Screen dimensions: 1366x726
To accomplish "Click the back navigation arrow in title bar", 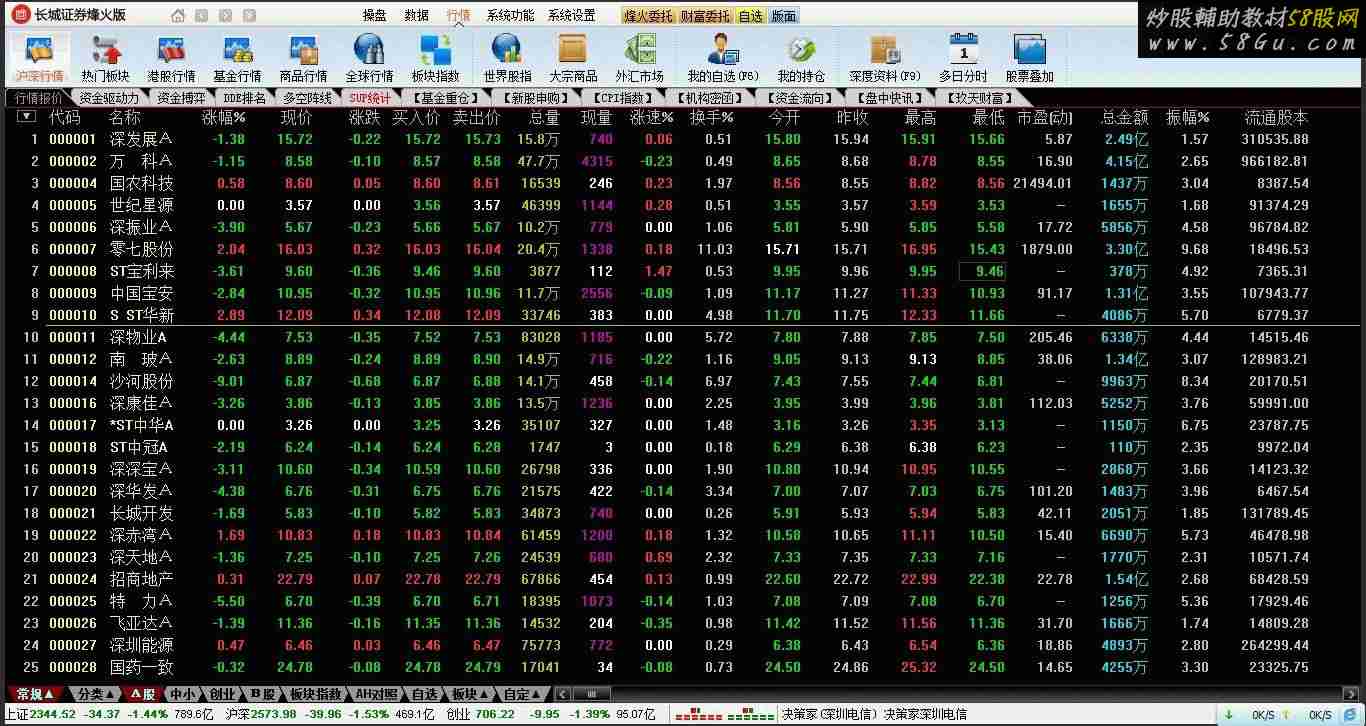I will 201,15.
